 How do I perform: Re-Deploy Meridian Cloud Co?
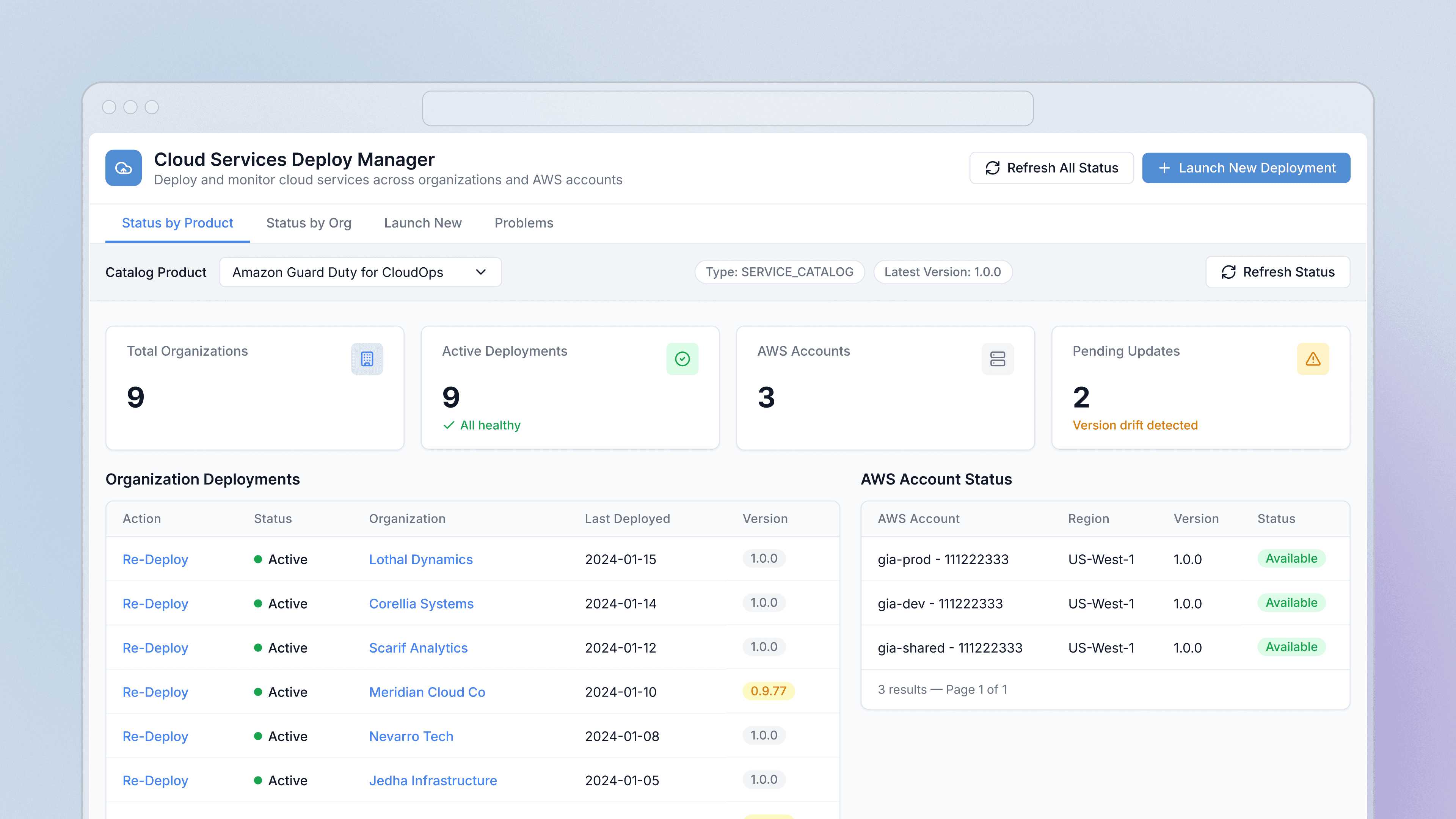click(155, 692)
